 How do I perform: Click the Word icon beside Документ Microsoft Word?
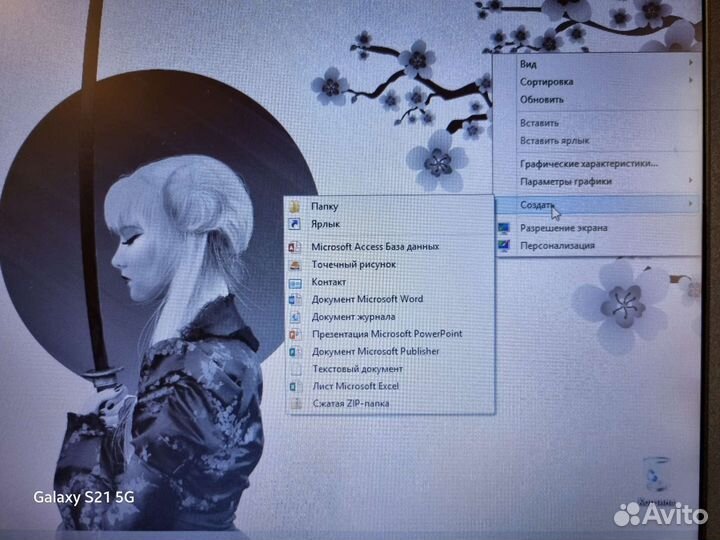click(x=295, y=300)
